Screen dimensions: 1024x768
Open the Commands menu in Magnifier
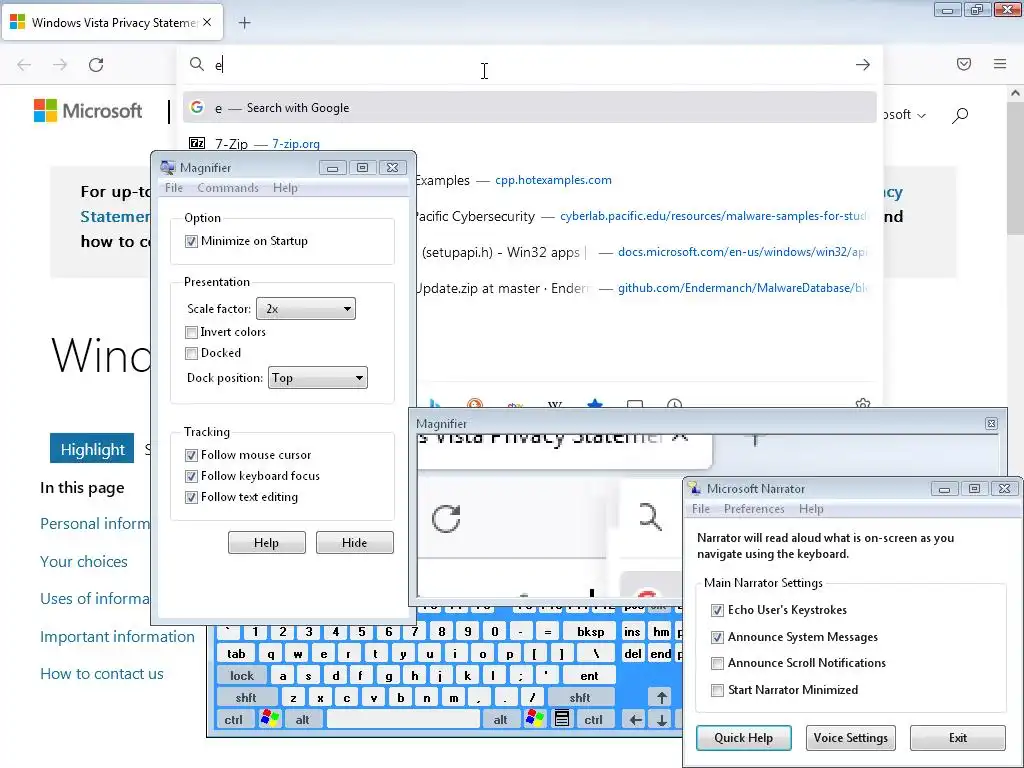pos(228,188)
